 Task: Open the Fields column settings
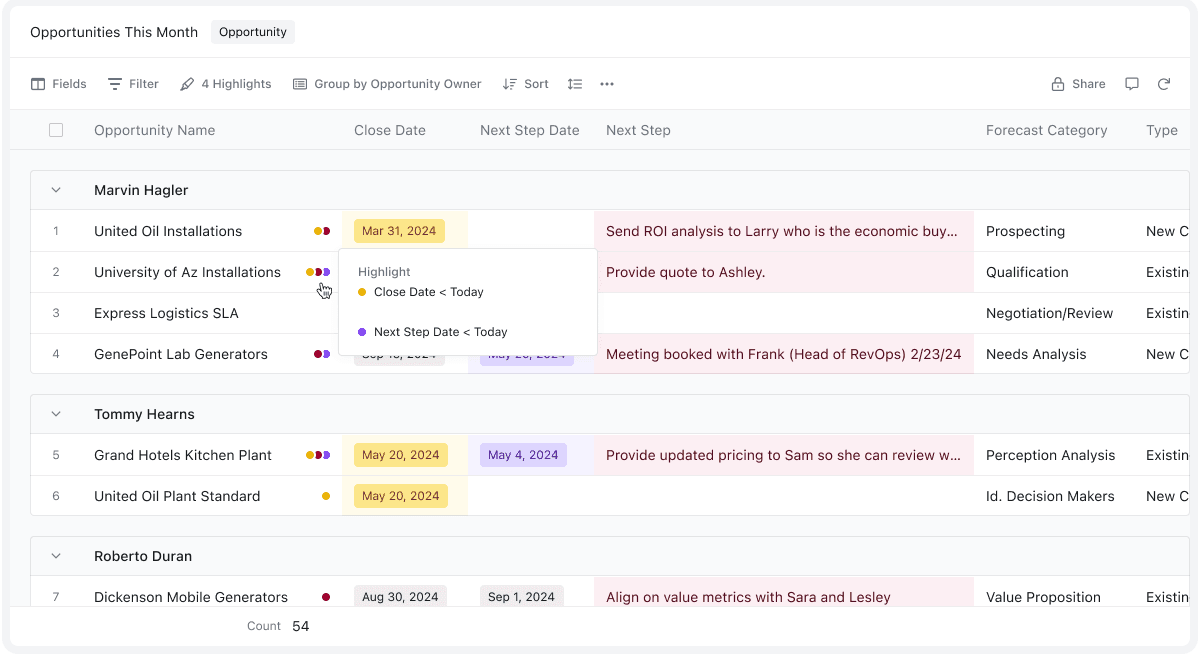tap(58, 84)
